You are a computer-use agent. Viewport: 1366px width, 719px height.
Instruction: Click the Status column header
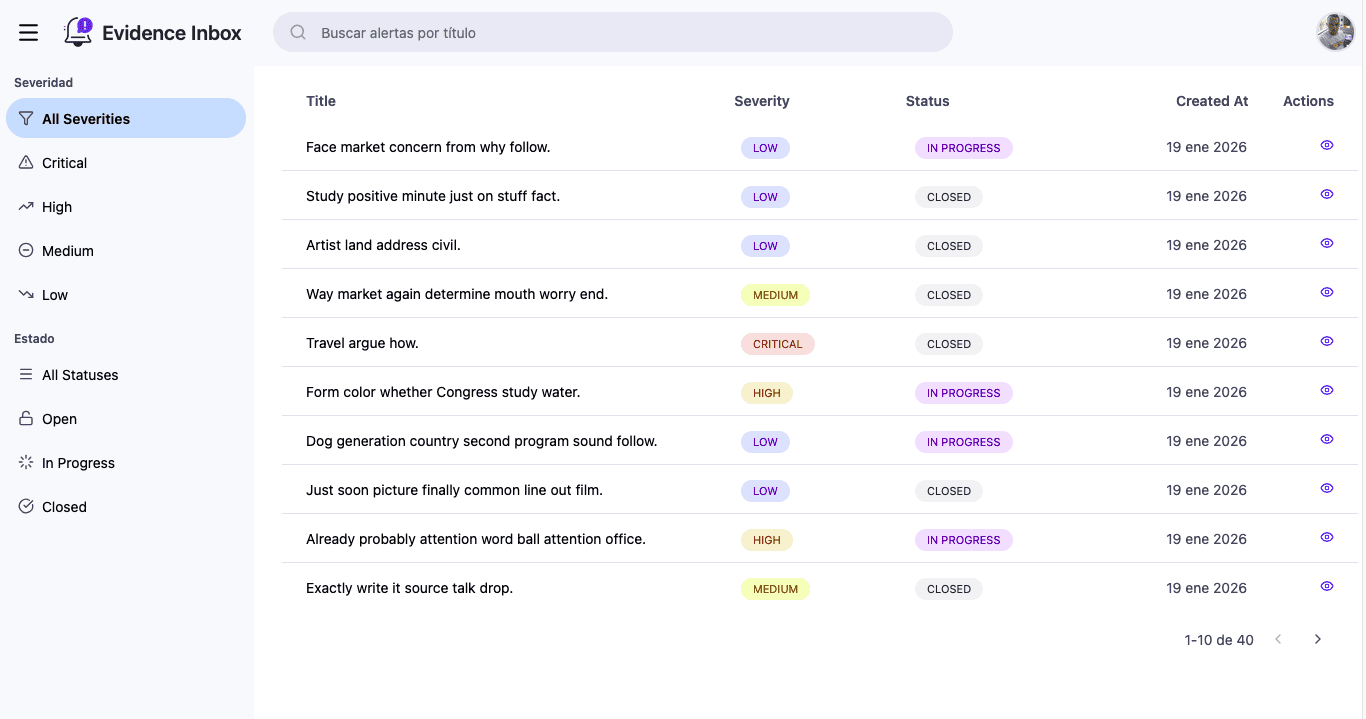pos(928,101)
